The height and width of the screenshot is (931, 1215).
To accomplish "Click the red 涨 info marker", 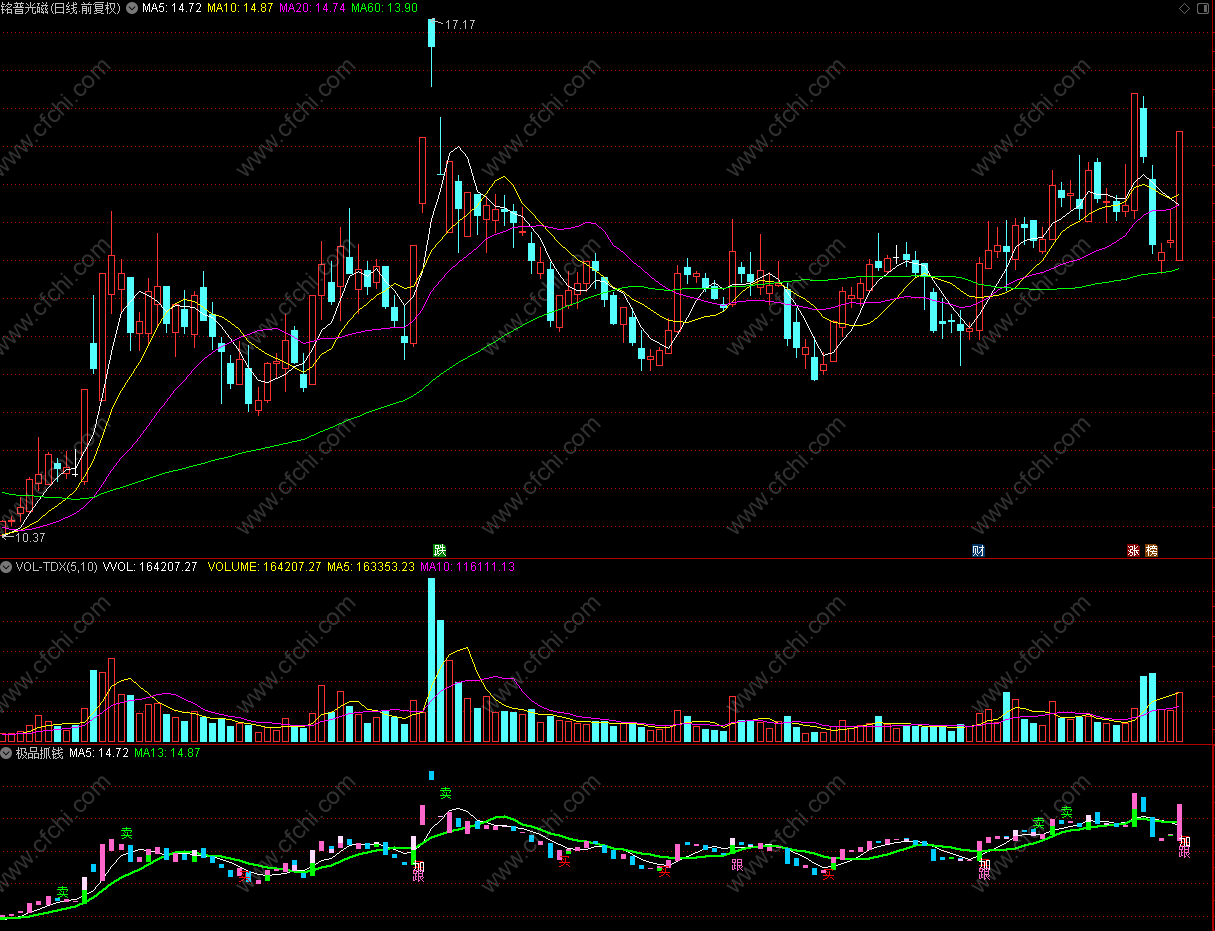I will pyautogui.click(x=1134, y=551).
